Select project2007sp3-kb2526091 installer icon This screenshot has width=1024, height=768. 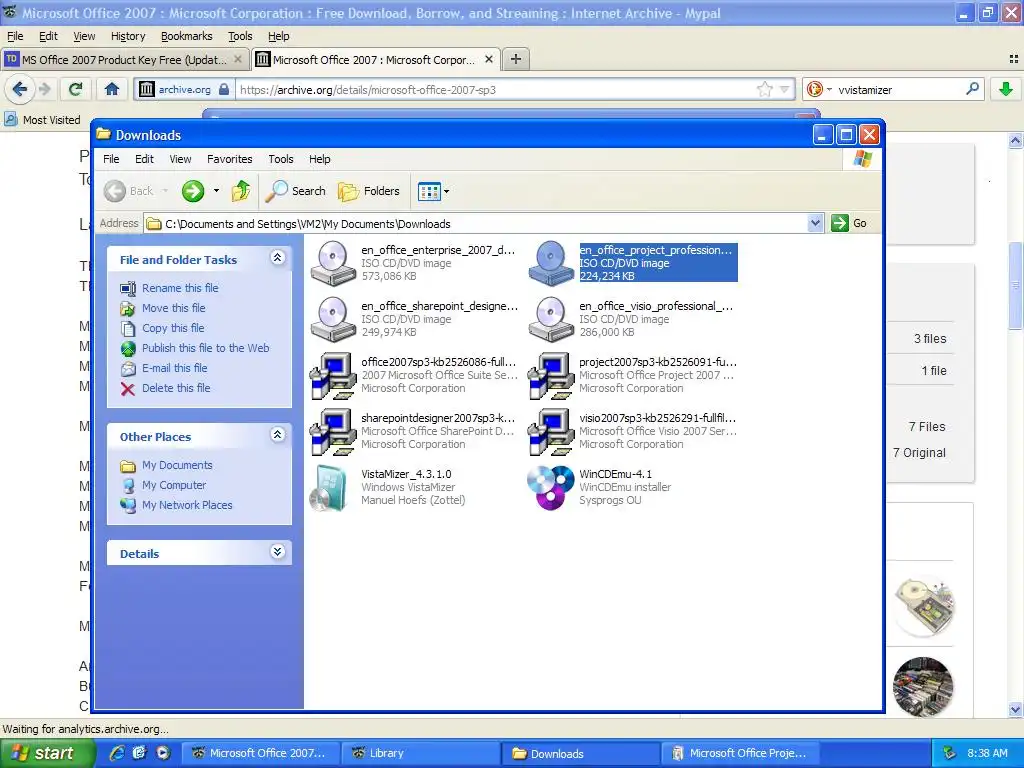pyautogui.click(x=551, y=376)
